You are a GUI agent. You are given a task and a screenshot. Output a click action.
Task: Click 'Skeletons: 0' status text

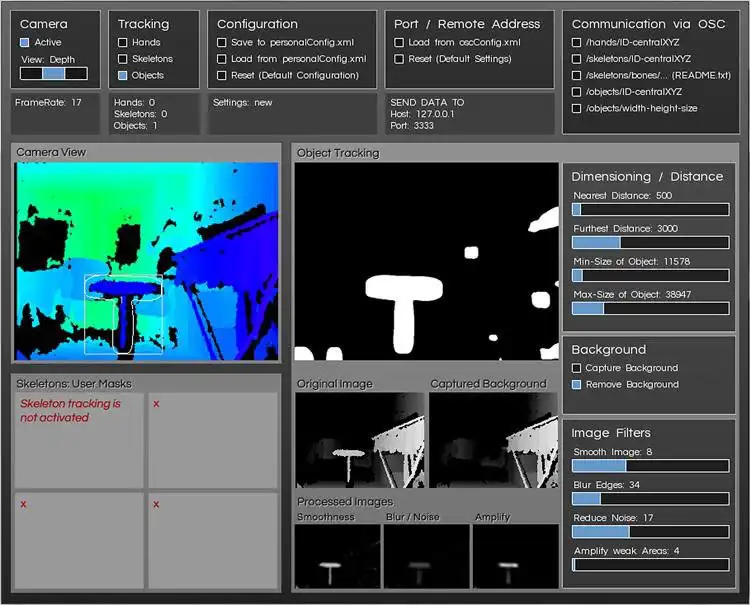click(x=141, y=114)
